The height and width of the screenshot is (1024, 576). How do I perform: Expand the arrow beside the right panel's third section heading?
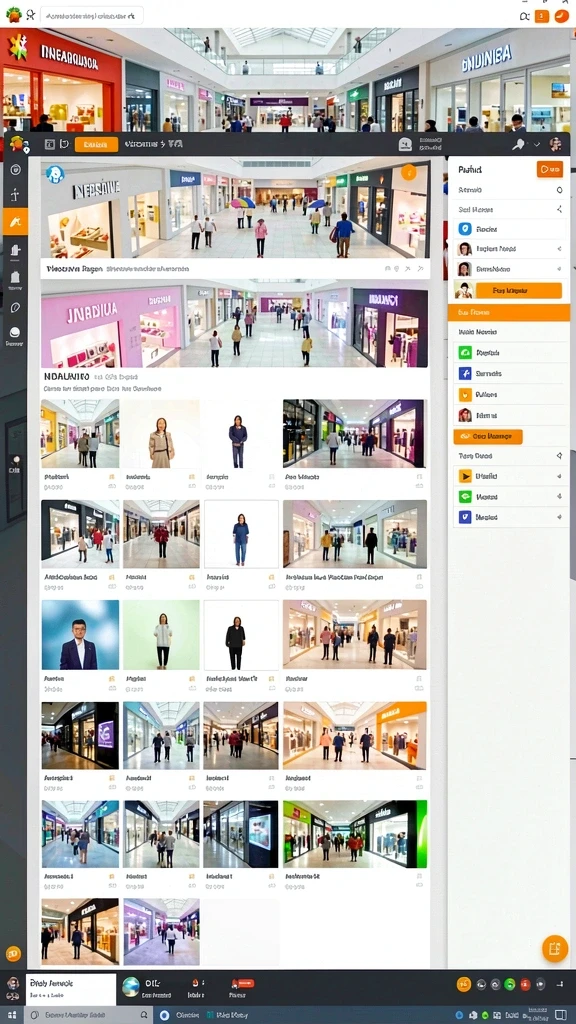(559, 456)
